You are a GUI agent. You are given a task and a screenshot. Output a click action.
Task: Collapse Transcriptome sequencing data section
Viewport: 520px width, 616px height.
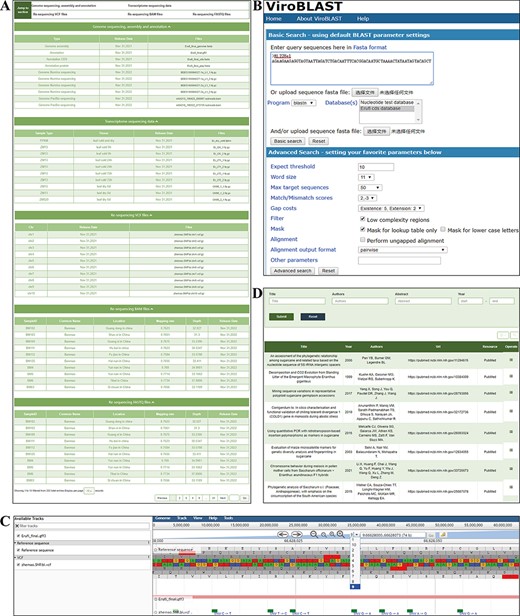pyautogui.click(x=132, y=121)
